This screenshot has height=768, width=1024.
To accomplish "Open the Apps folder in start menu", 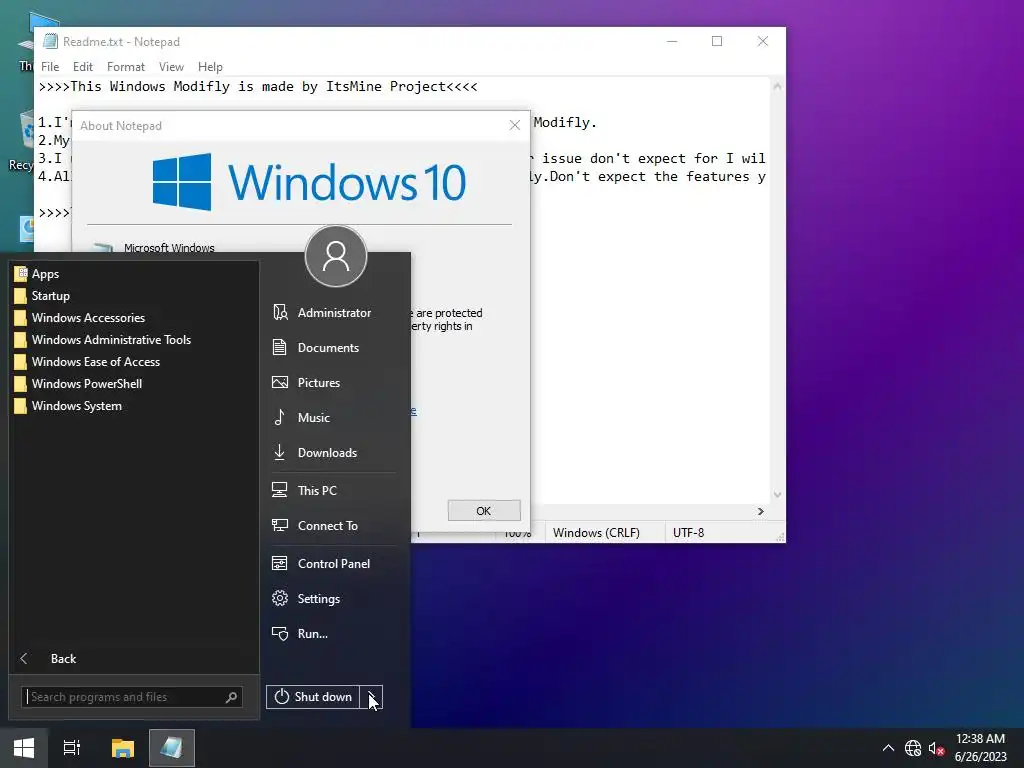I will [134, 274].
